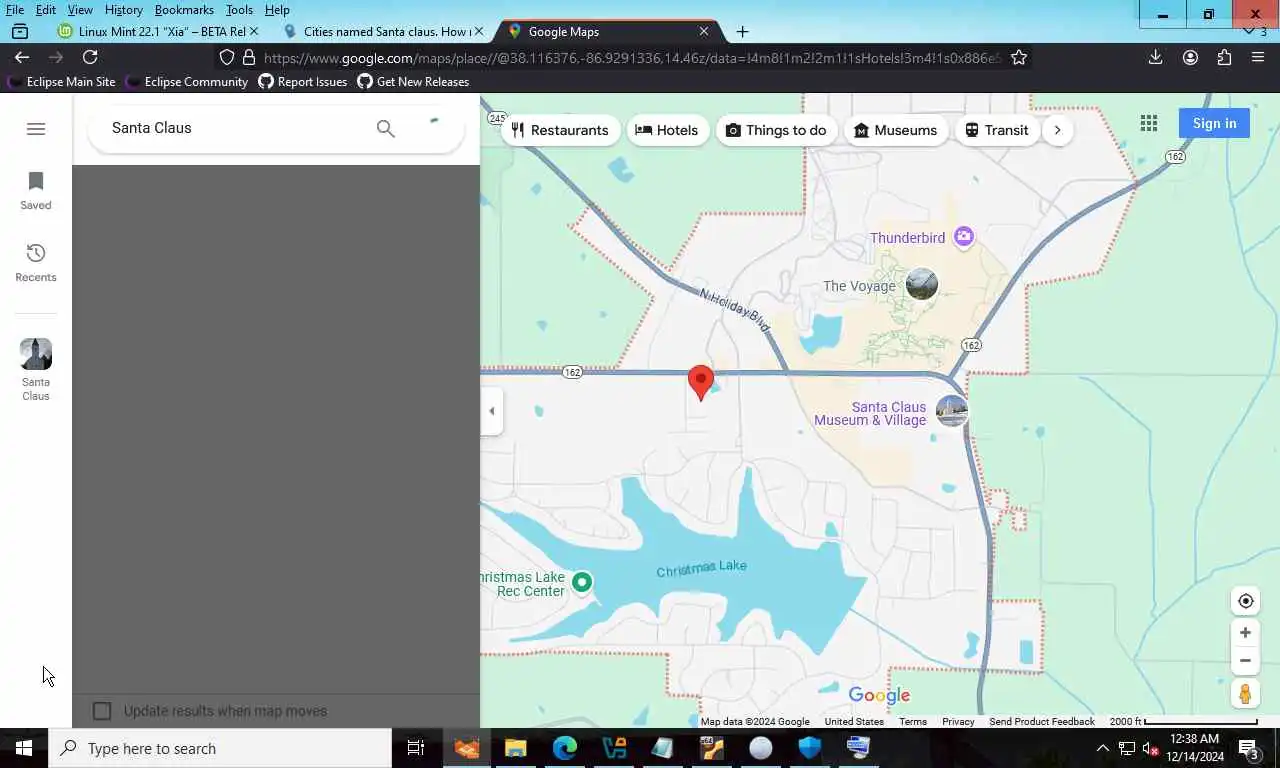This screenshot has height=768, width=1280.
Task: Click the Christmas Lake Rec Center marker
Action: point(582,581)
